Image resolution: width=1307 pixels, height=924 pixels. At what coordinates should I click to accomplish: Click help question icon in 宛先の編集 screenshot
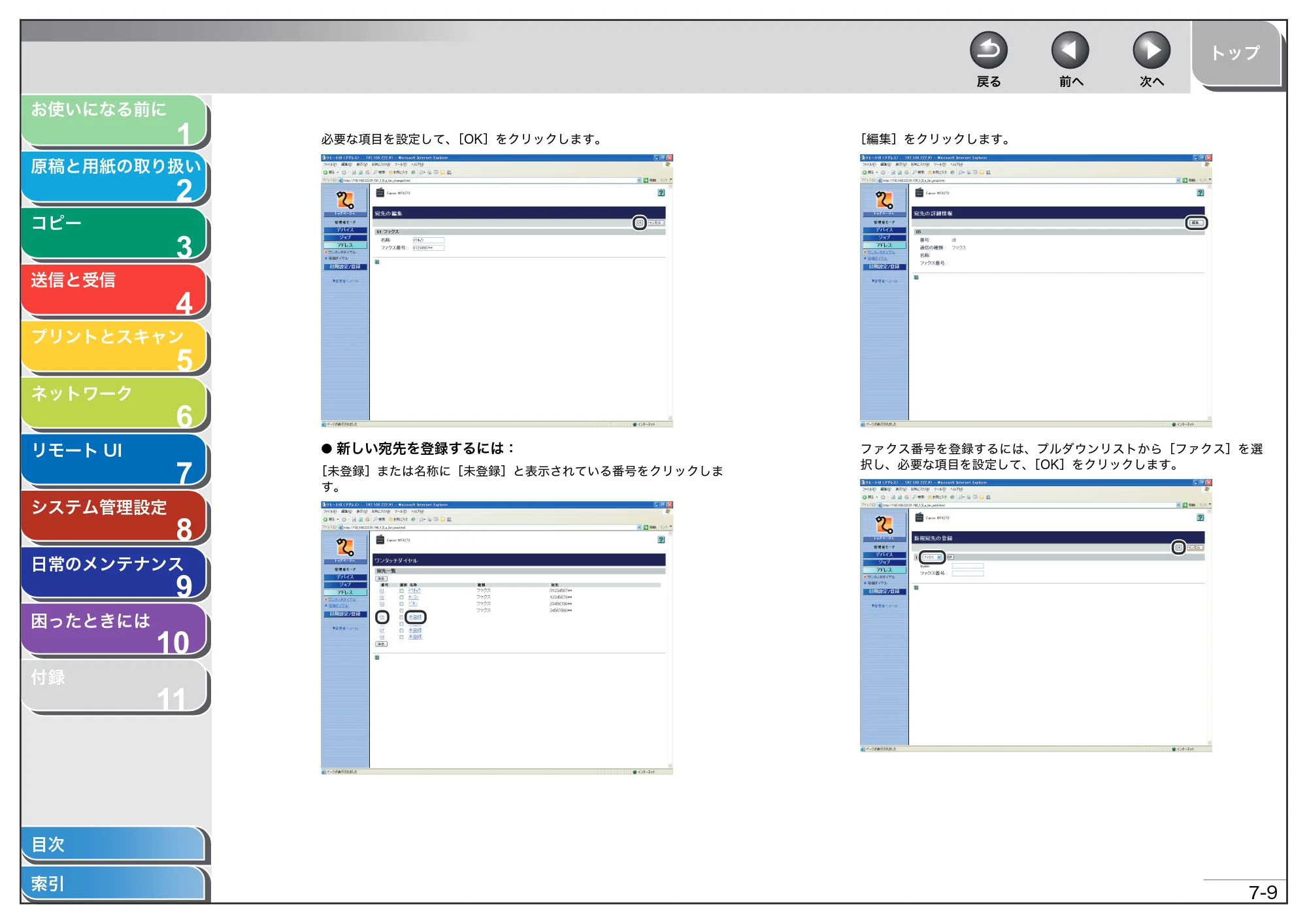coord(661,193)
